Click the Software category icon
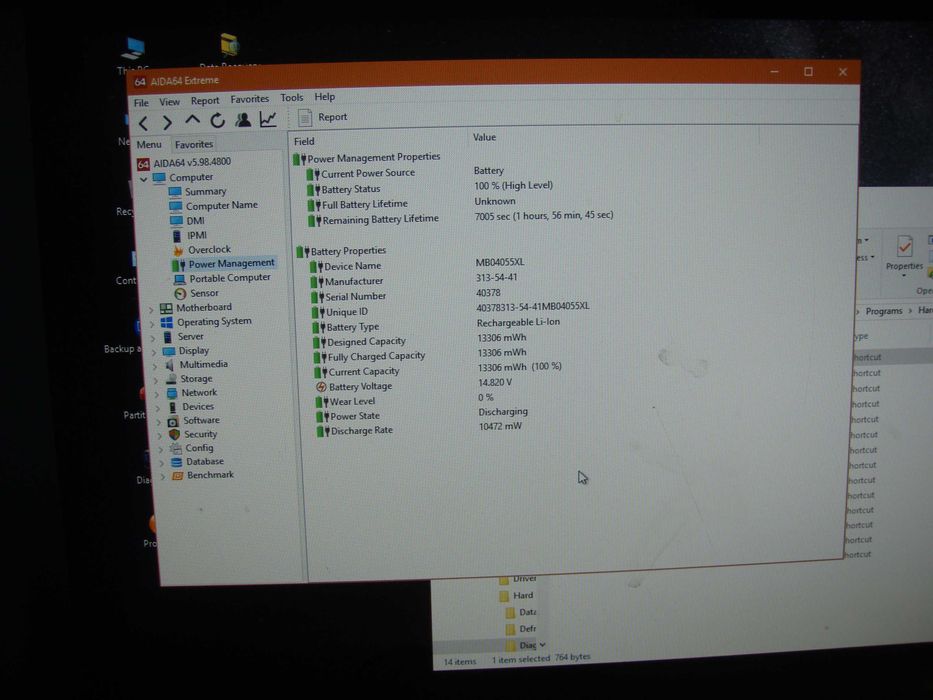This screenshot has height=700, width=933. click(173, 421)
